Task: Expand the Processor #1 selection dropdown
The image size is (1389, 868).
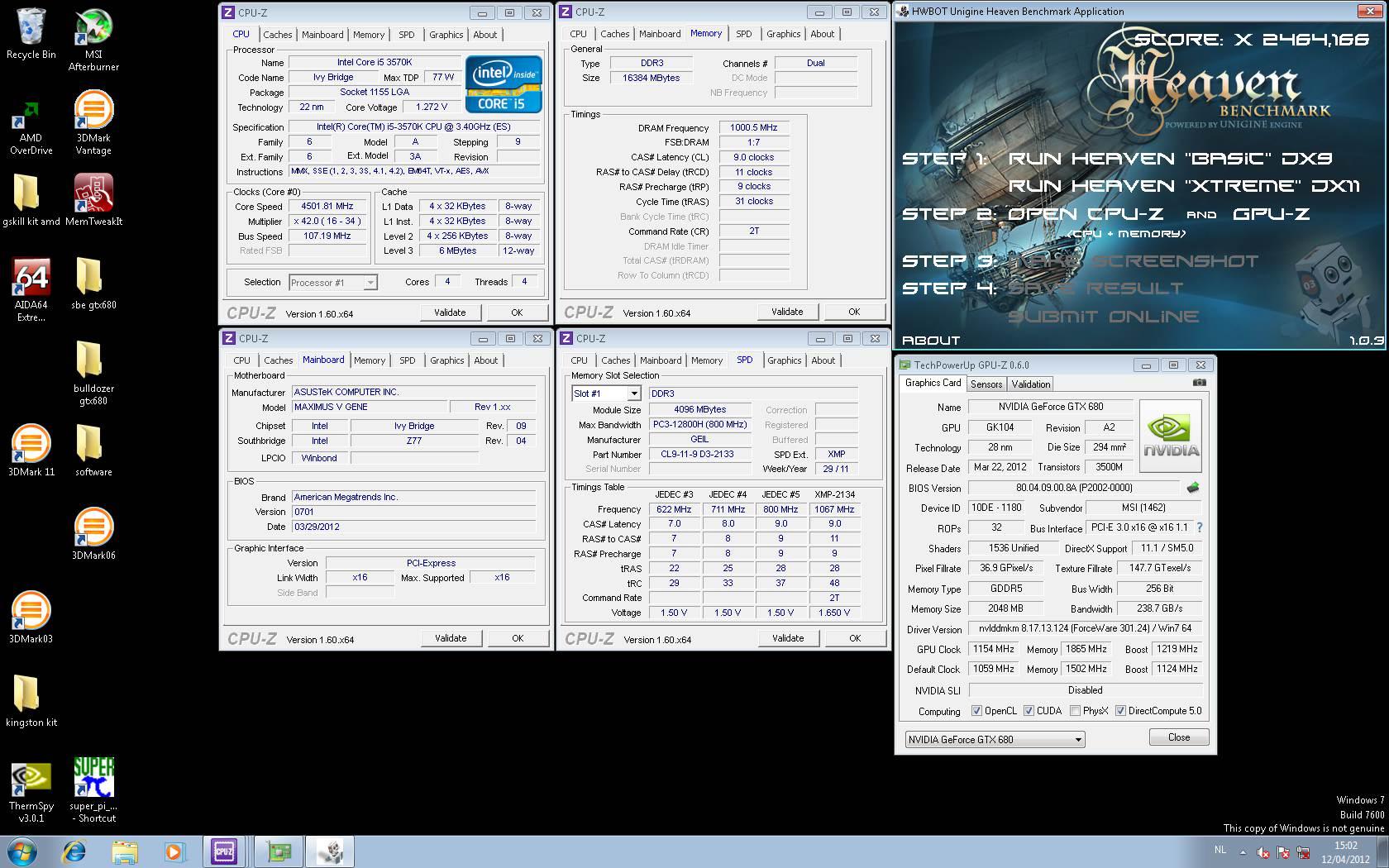Action: [x=370, y=283]
